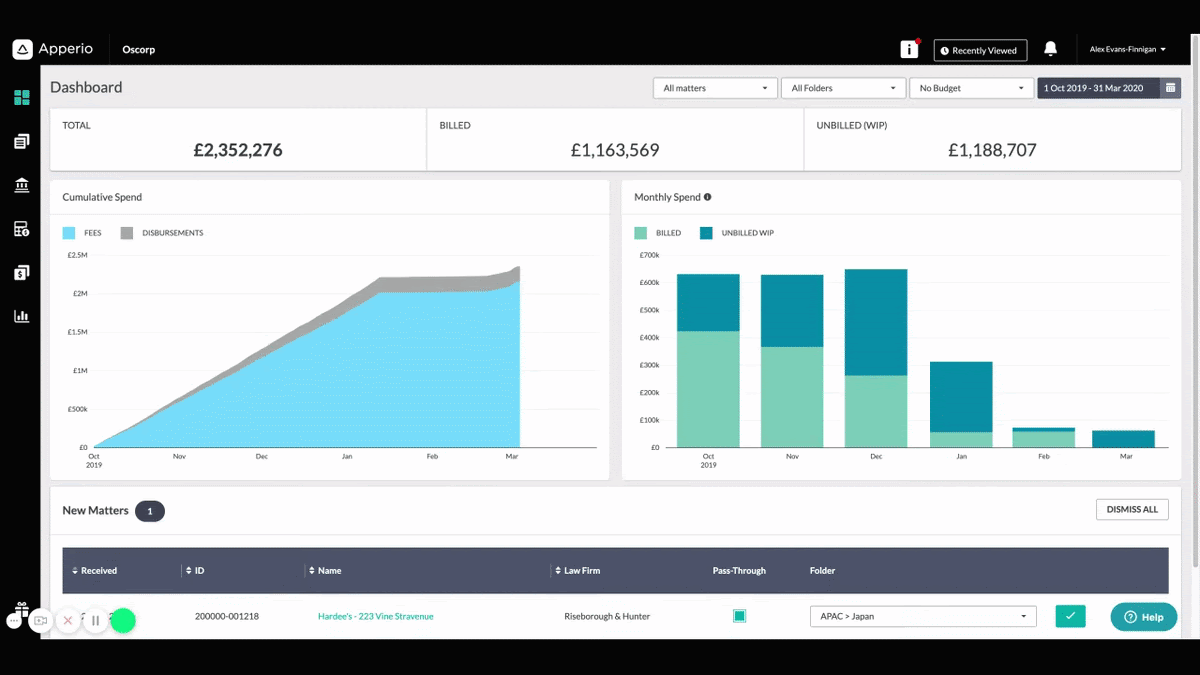Open the Hardee's - 223 Vine Stravenue link
The image size is (1200, 675).
tap(376, 616)
